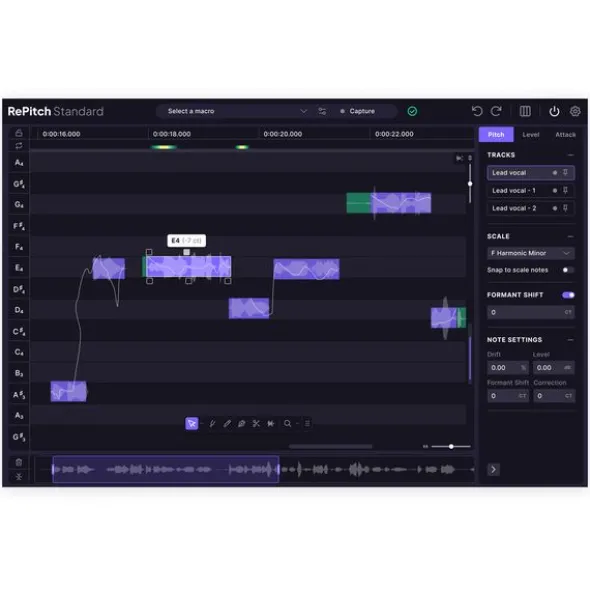Viewport: 590px width, 591px height.
Task: Click the 0:00:18.000 timeline marker
Action: pyautogui.click(x=172, y=134)
